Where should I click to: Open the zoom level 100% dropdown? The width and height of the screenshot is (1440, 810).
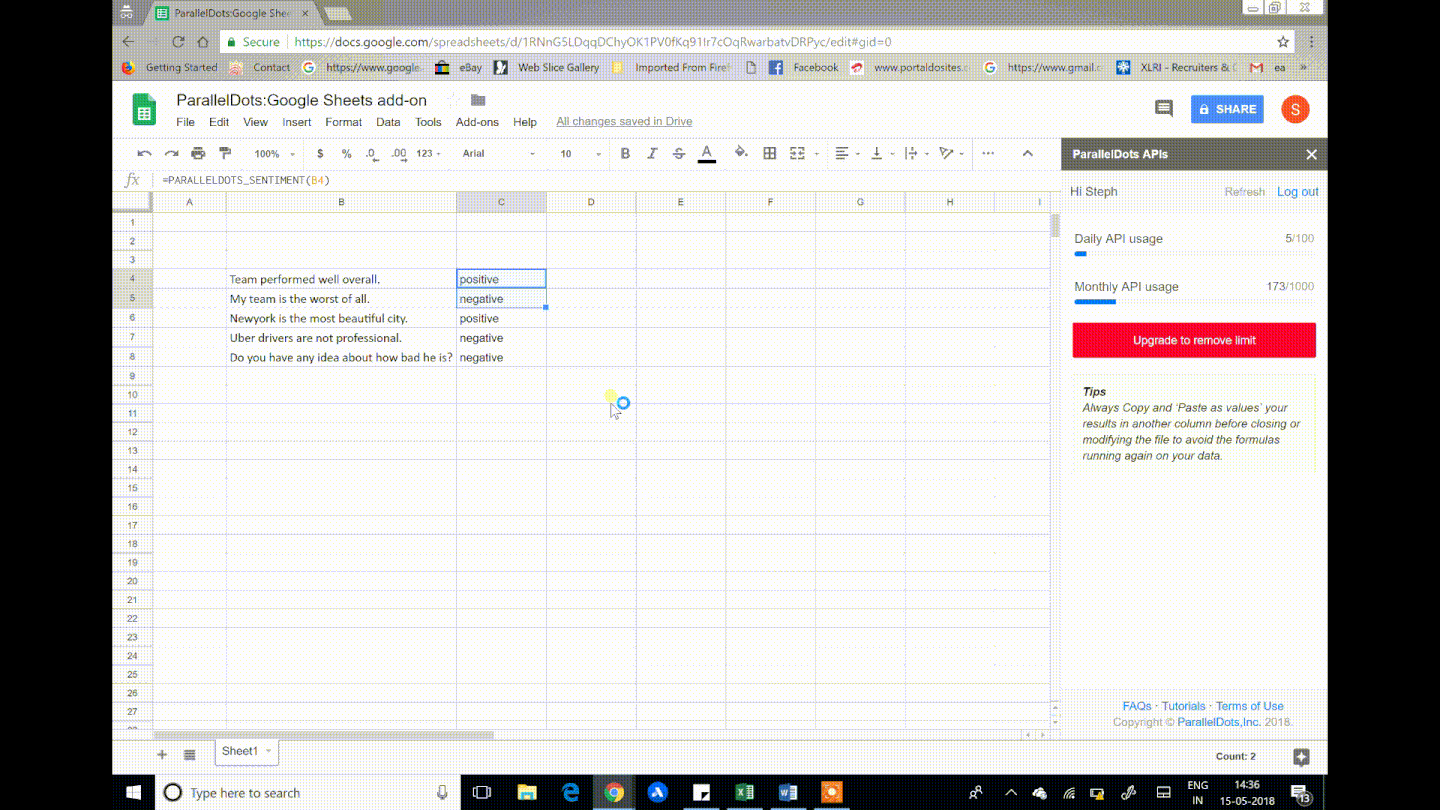tap(275, 154)
